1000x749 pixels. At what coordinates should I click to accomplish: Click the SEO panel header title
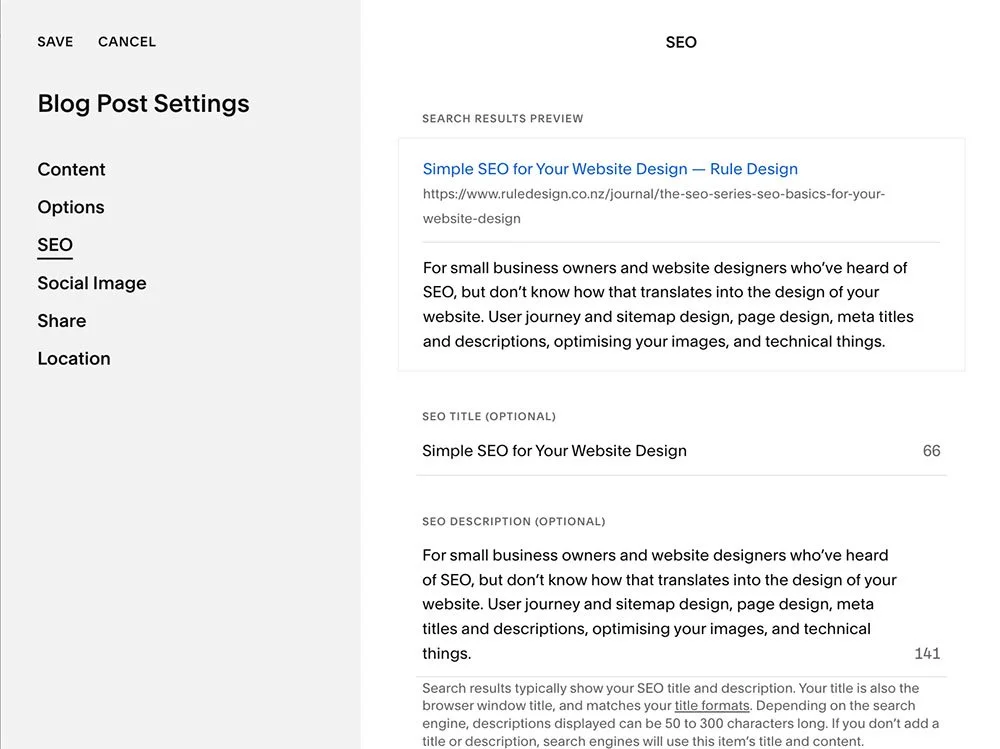(681, 42)
